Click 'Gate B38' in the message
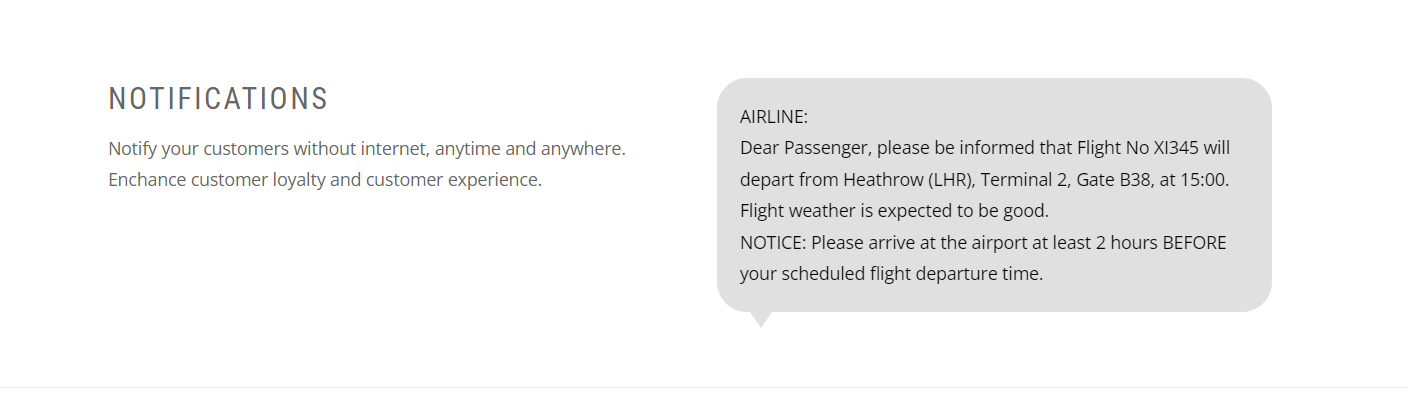Viewport: 1408px width, 411px height. click(1113, 180)
